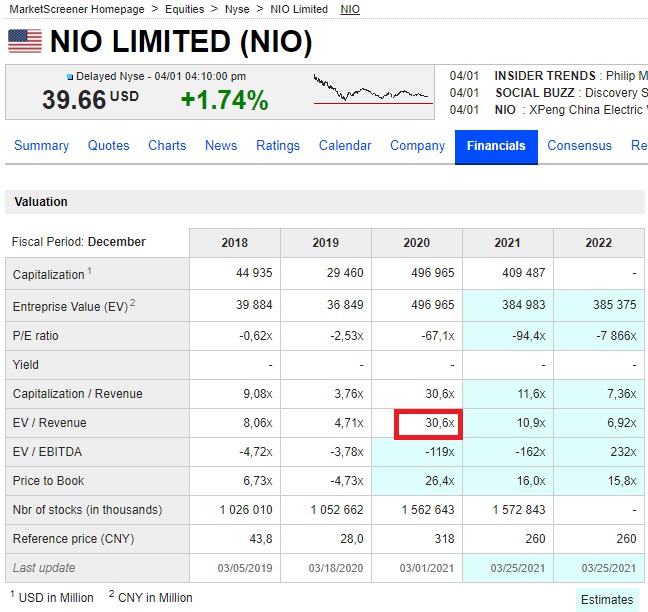Switch to the Summary tab
The image size is (648, 612).
(x=41, y=146)
